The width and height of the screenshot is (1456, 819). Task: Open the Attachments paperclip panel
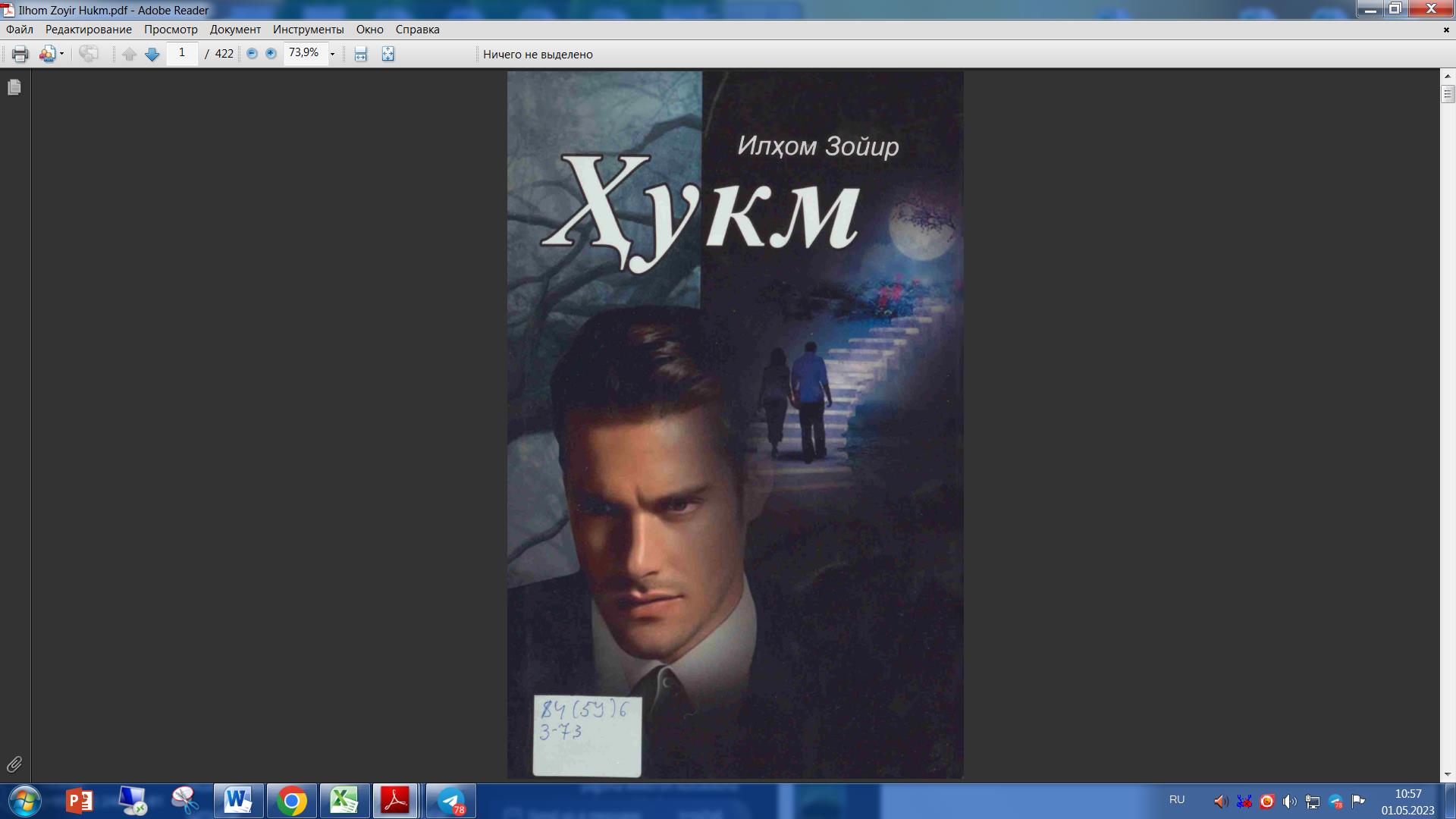coord(14,764)
